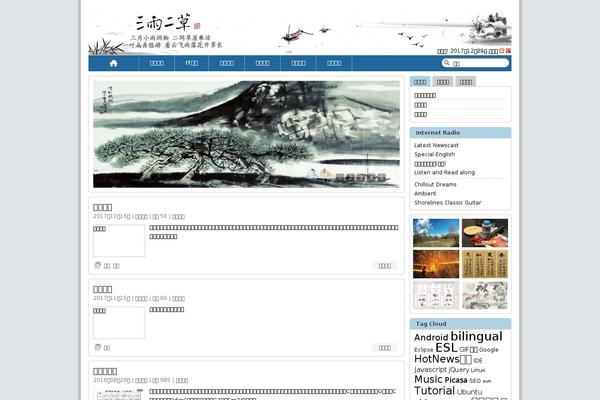This screenshot has width=600, height=400.
Task: Click the ESL tag
Action: (x=446, y=348)
